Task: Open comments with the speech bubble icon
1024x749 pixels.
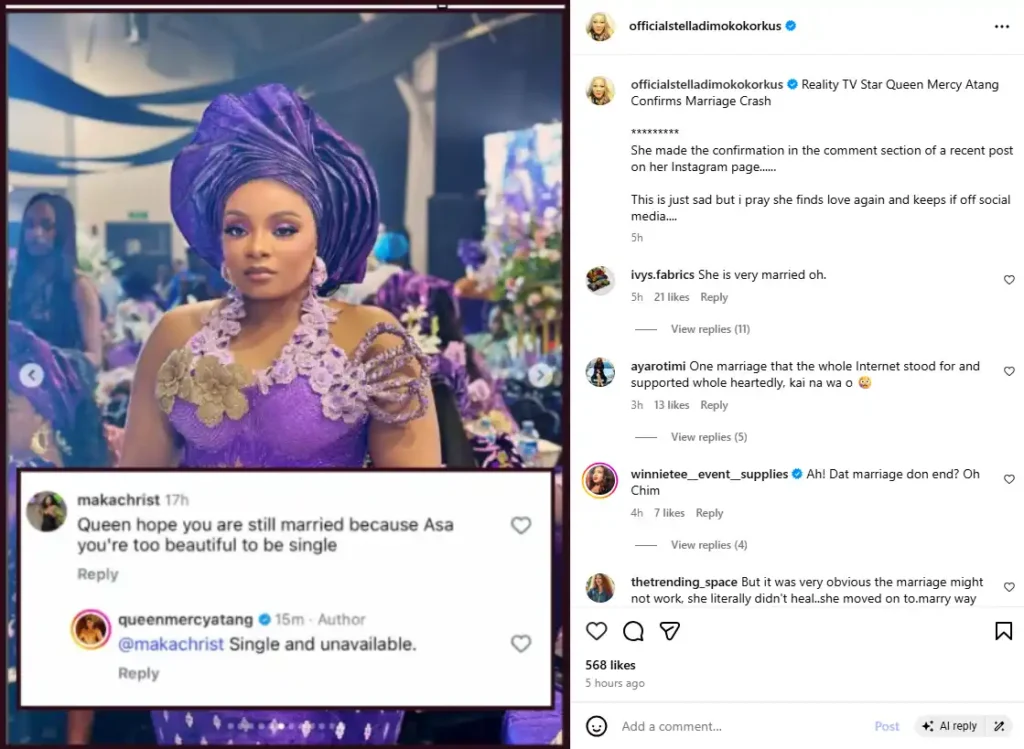Action: click(633, 631)
